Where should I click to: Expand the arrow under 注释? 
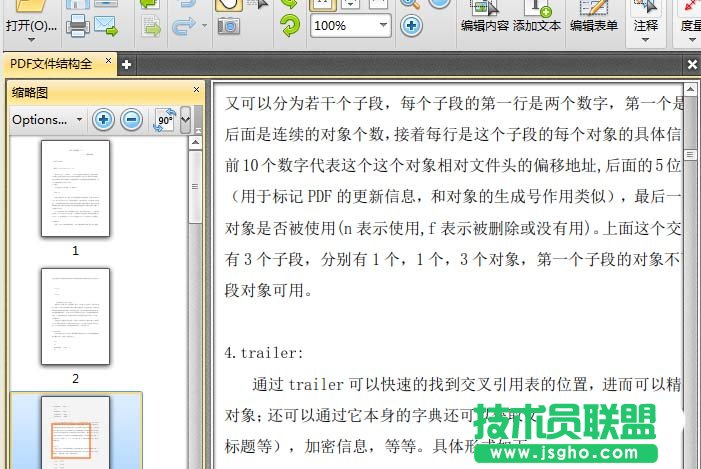[646, 40]
